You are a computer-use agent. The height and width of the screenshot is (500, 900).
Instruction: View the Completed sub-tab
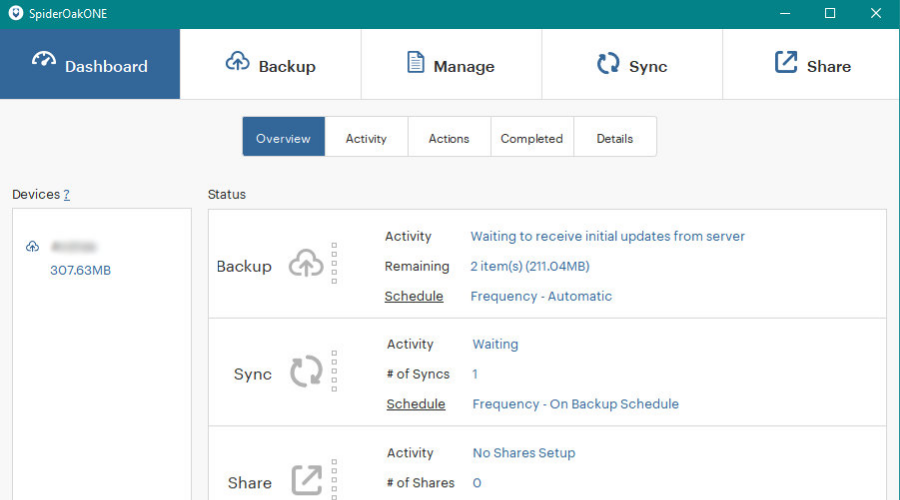pyautogui.click(x=532, y=137)
